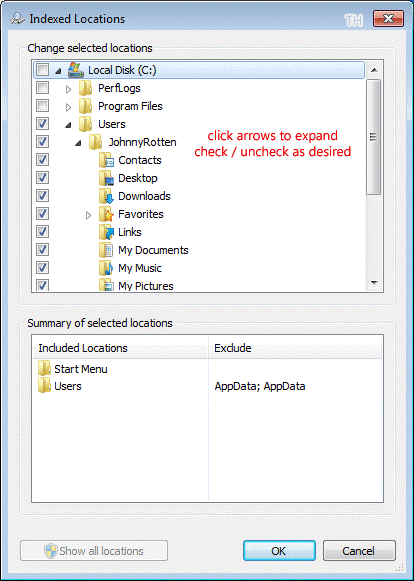Click the Local Disk (C:) drive icon
Image resolution: width=414 pixels, height=581 pixels.
76,70
